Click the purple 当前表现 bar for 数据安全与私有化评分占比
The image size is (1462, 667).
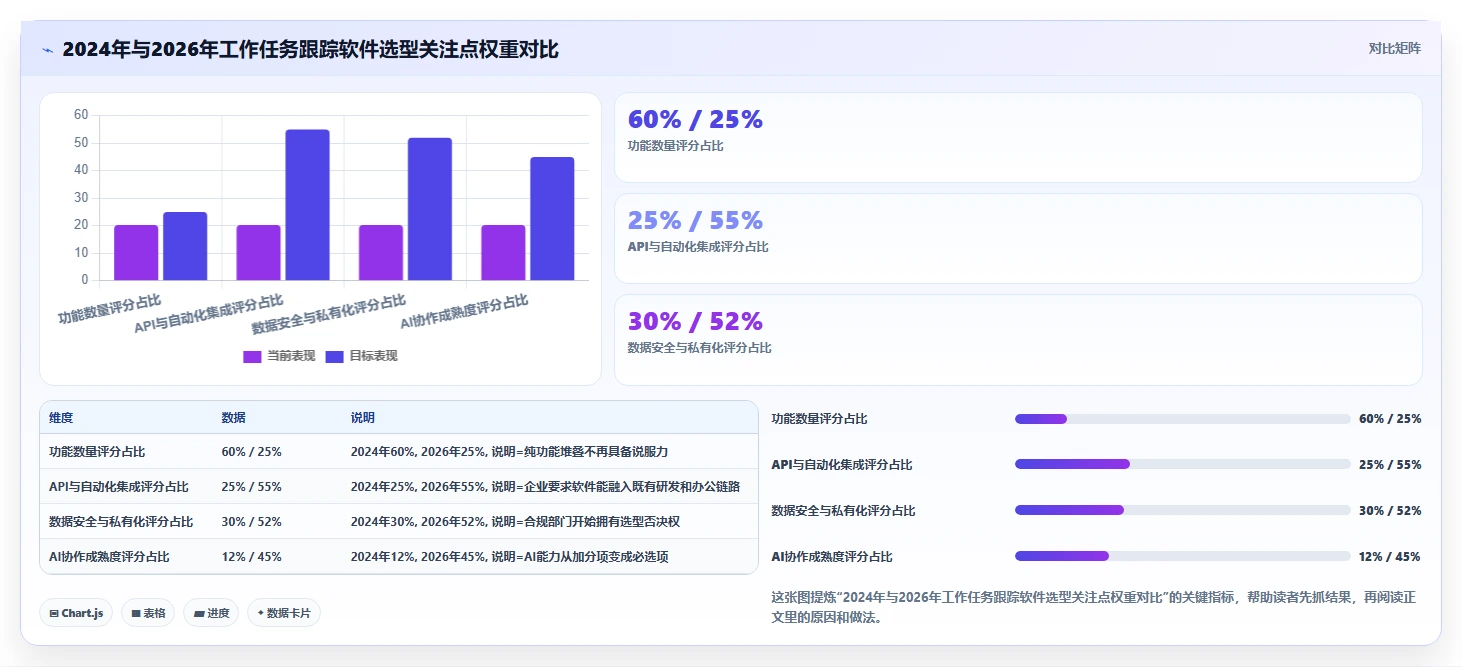click(x=381, y=253)
